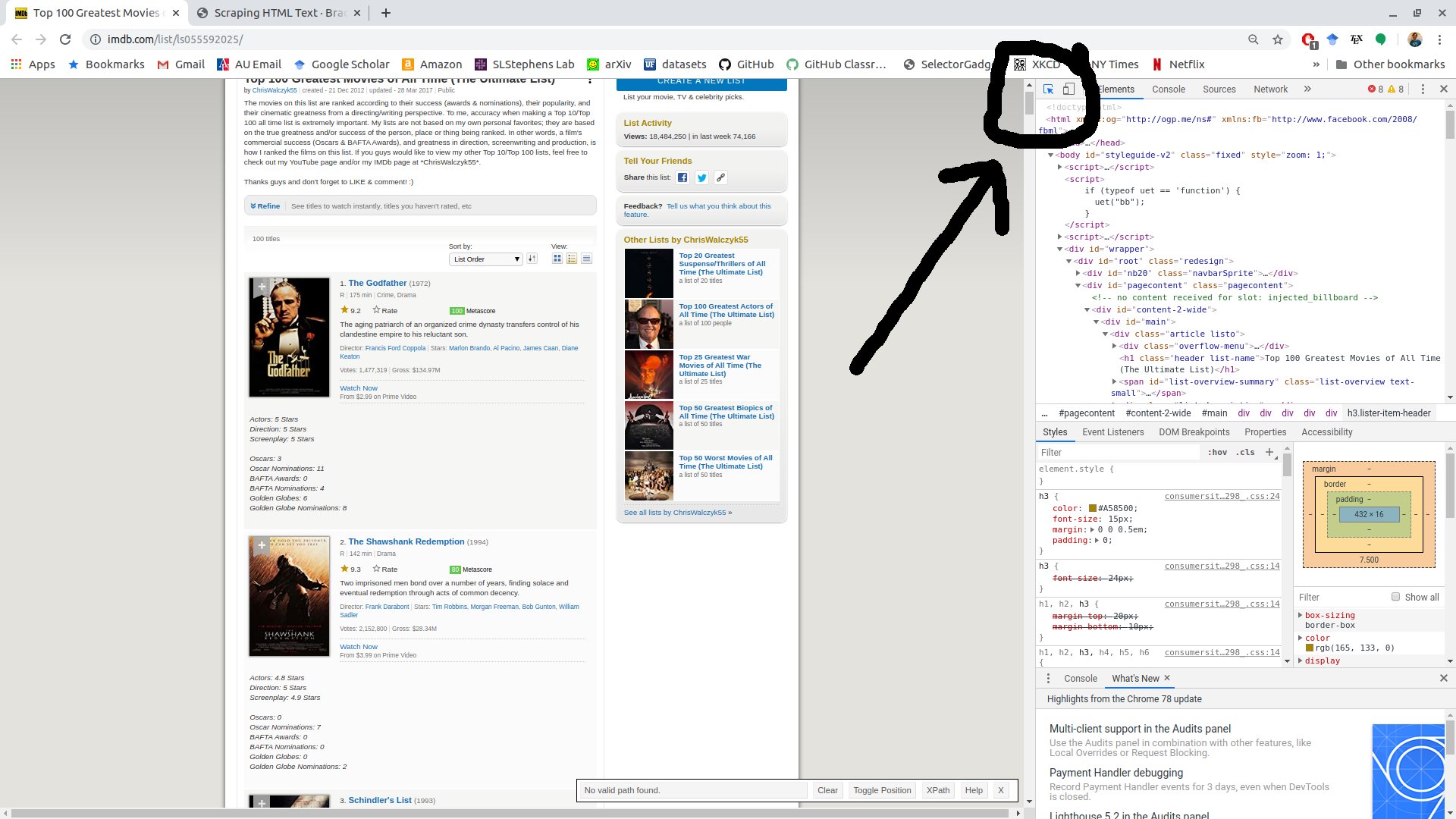The height and width of the screenshot is (819, 1456).
Task: Bookmark this page with the star icon
Action: click(1278, 39)
